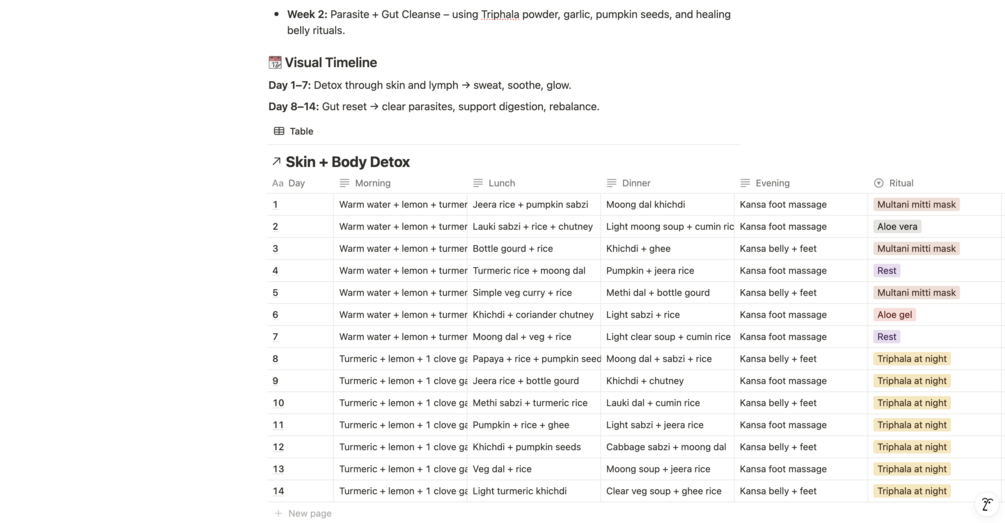The image size is (1005, 523).
Task: Click the floating button in bottom-right corner
Action: (986, 505)
